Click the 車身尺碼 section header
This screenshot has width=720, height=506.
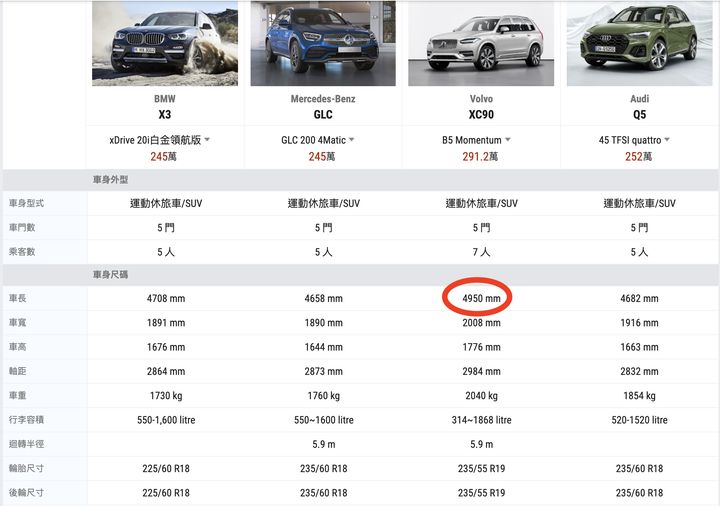[110, 275]
